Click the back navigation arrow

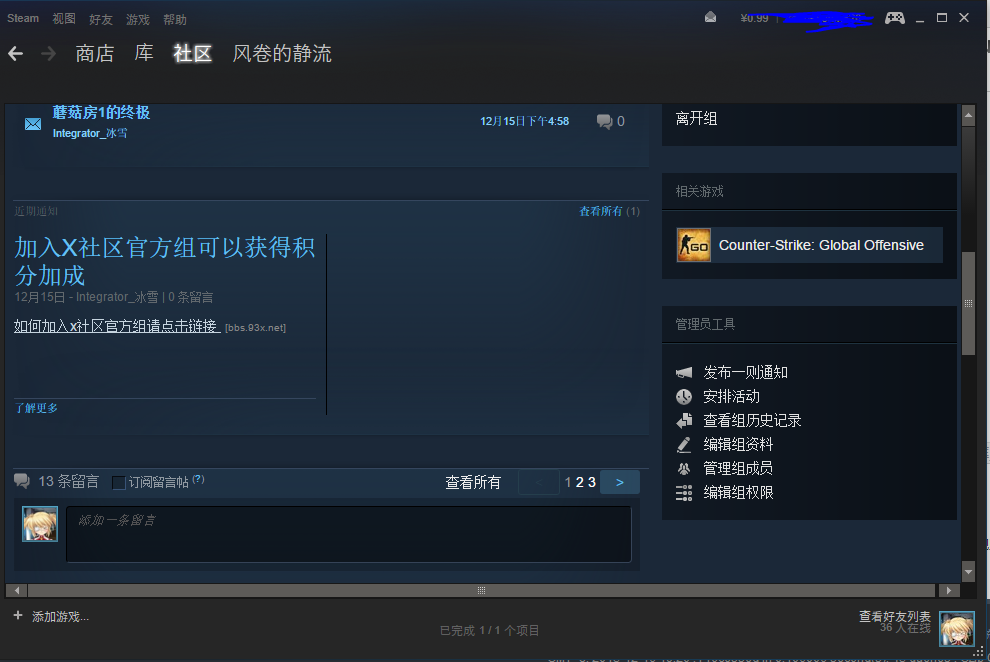tap(15, 53)
